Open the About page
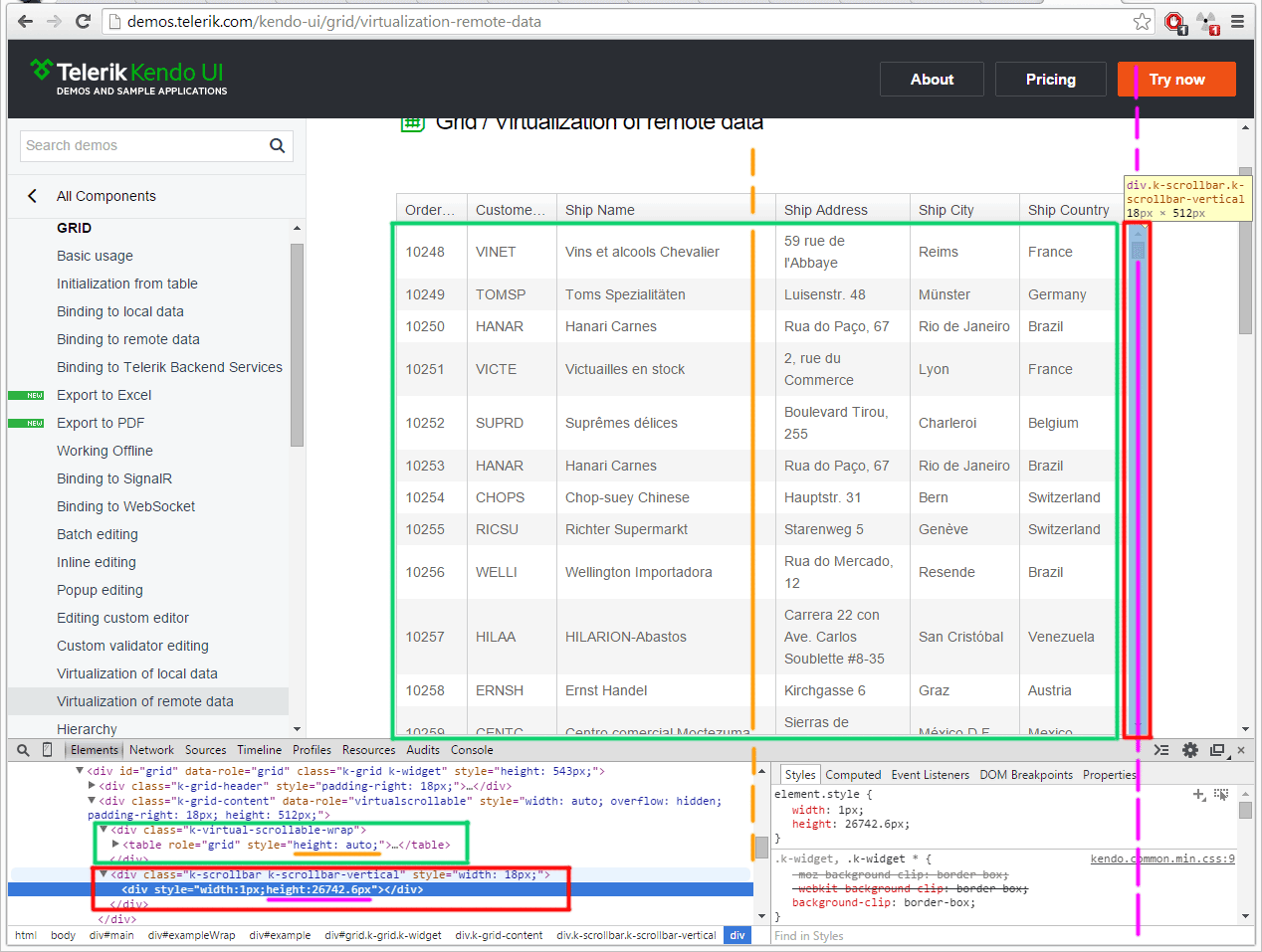 click(932, 80)
